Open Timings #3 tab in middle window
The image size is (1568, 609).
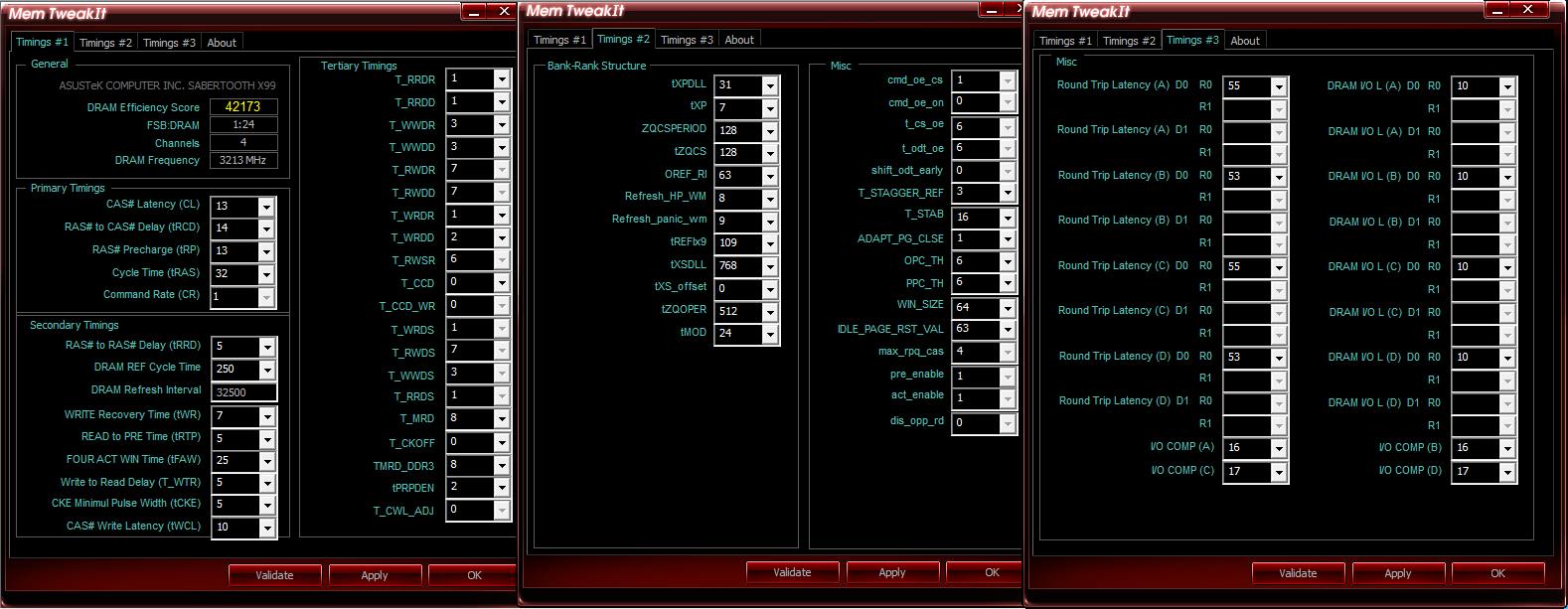(687, 40)
